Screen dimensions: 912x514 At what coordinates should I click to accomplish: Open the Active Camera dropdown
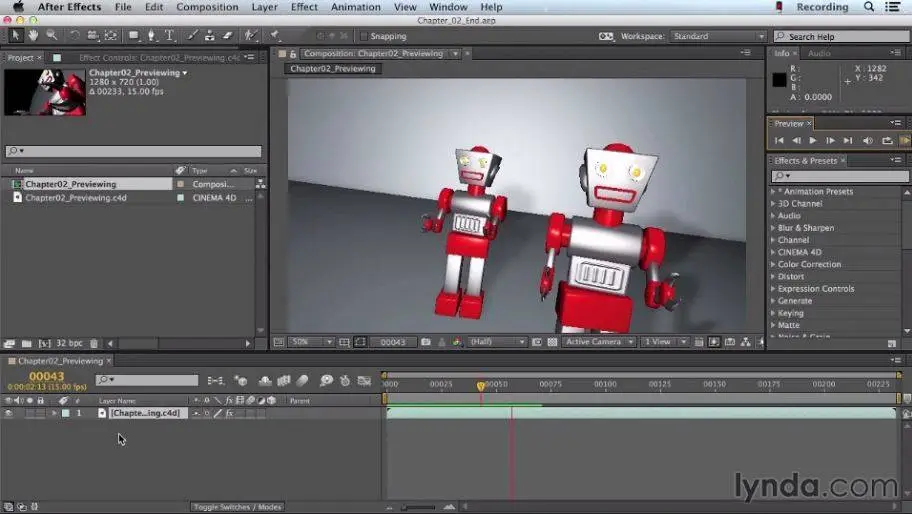598,342
